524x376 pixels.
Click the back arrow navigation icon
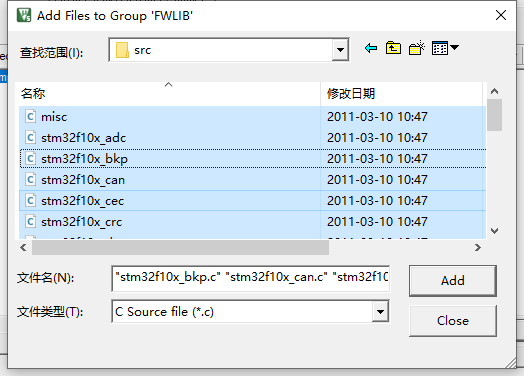371,48
